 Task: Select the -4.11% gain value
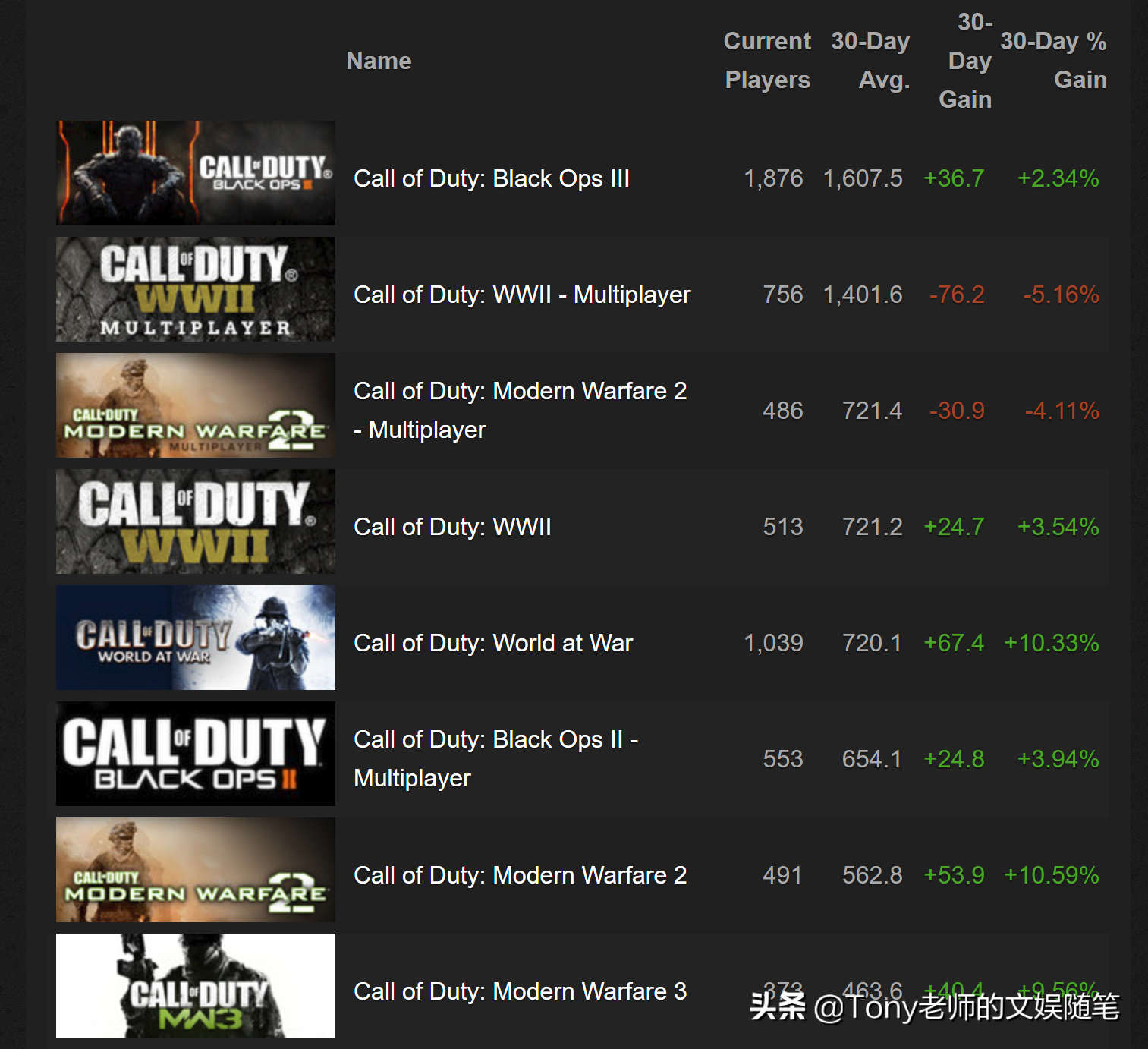(x=1062, y=411)
